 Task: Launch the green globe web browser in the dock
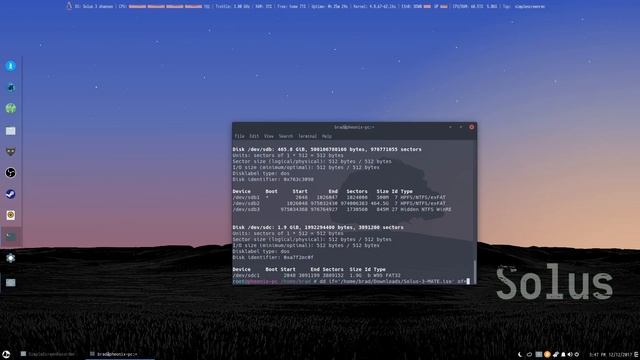[x=11, y=108]
